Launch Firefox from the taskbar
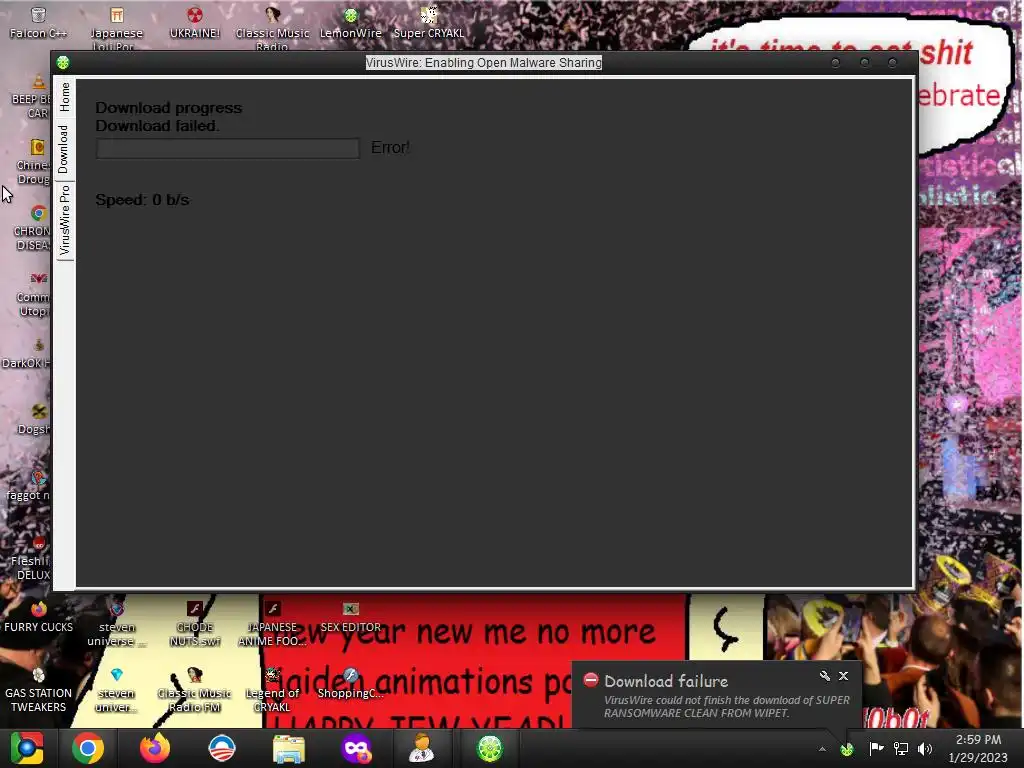 coord(155,748)
